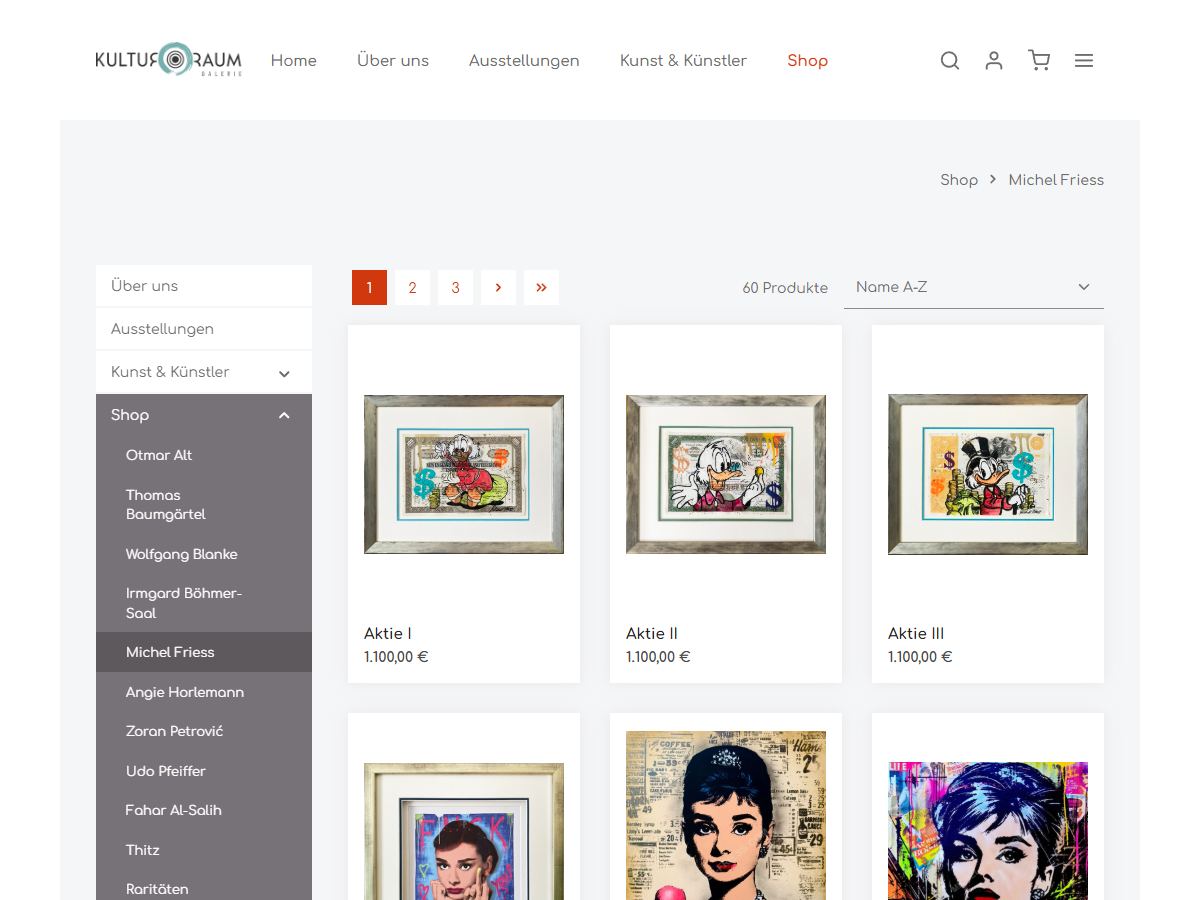Select Udo Pfeiffer in sidebar
1200x900 pixels.
204,771
